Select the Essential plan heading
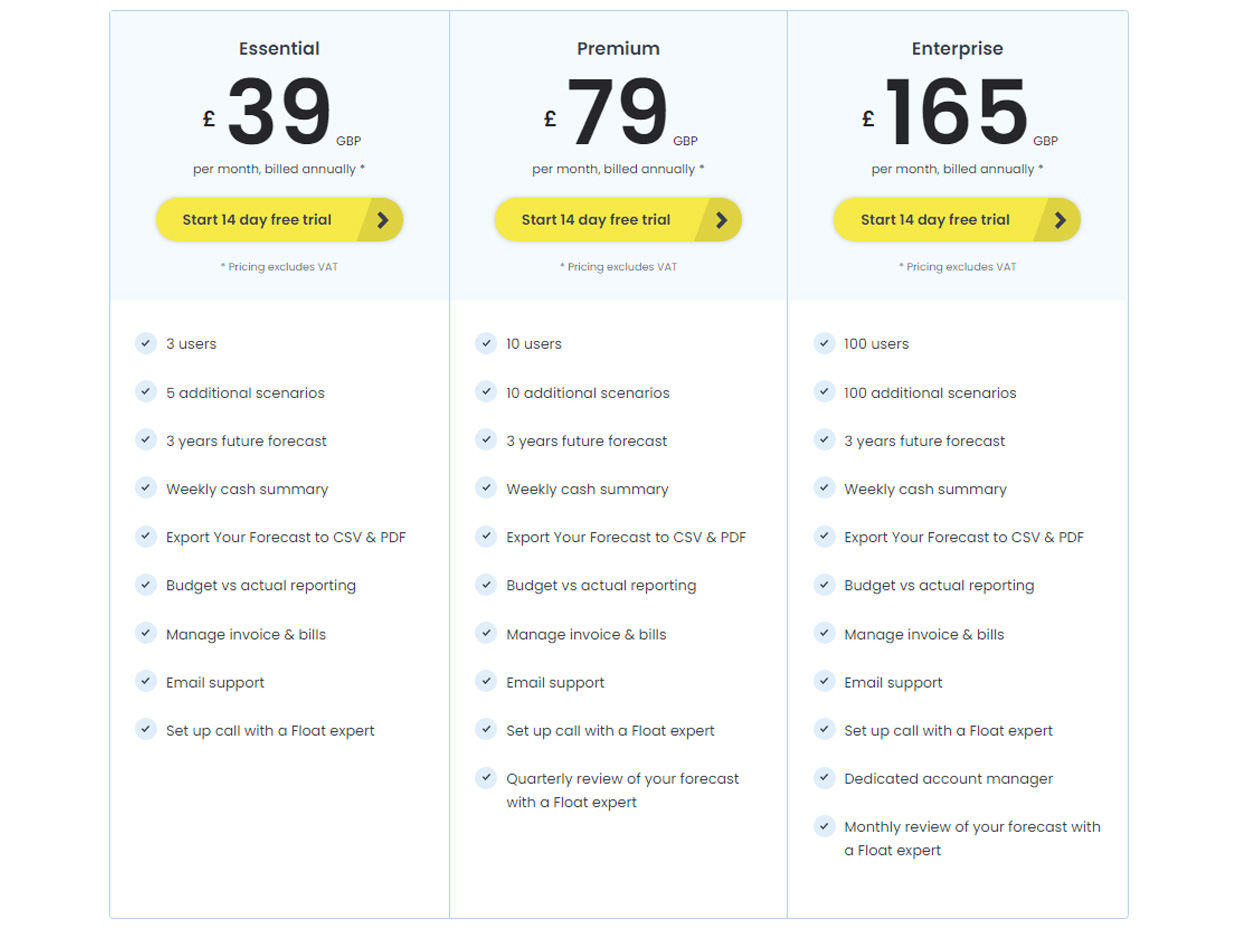1238x928 pixels. pyautogui.click(x=279, y=48)
